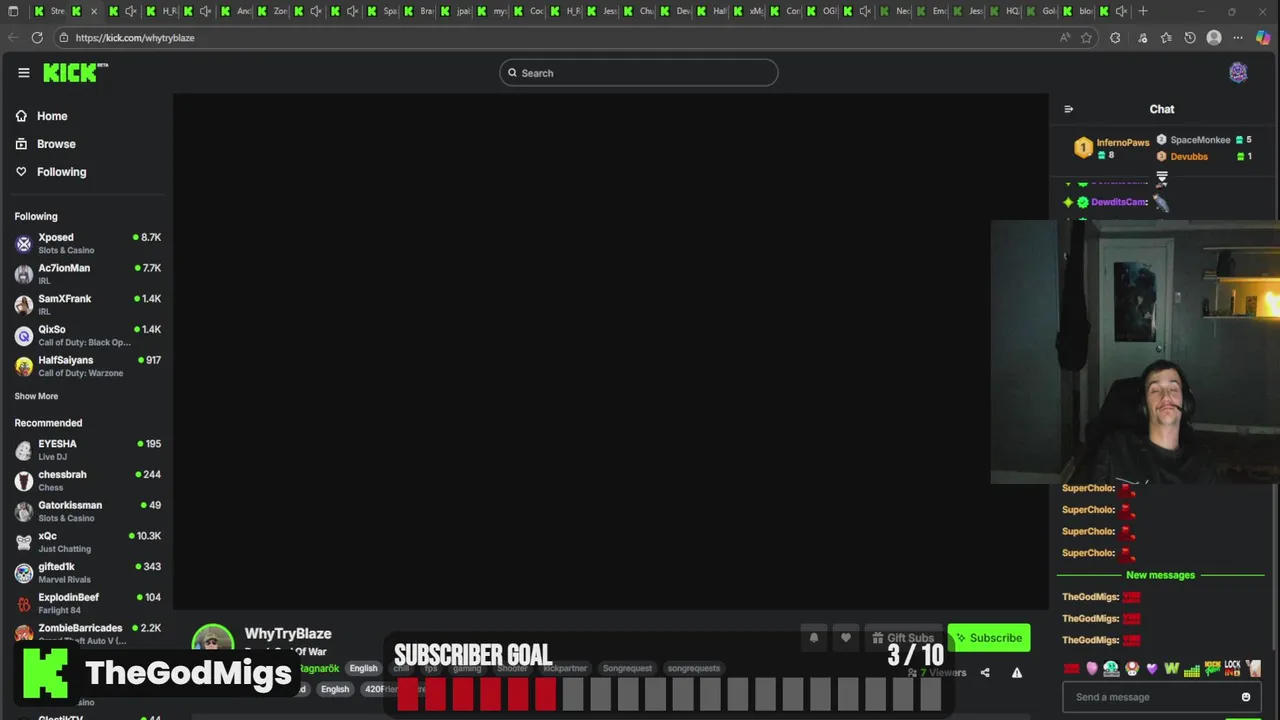This screenshot has height=720, width=1280.
Task: Open xQc recommended channel
Action: click(x=88, y=542)
